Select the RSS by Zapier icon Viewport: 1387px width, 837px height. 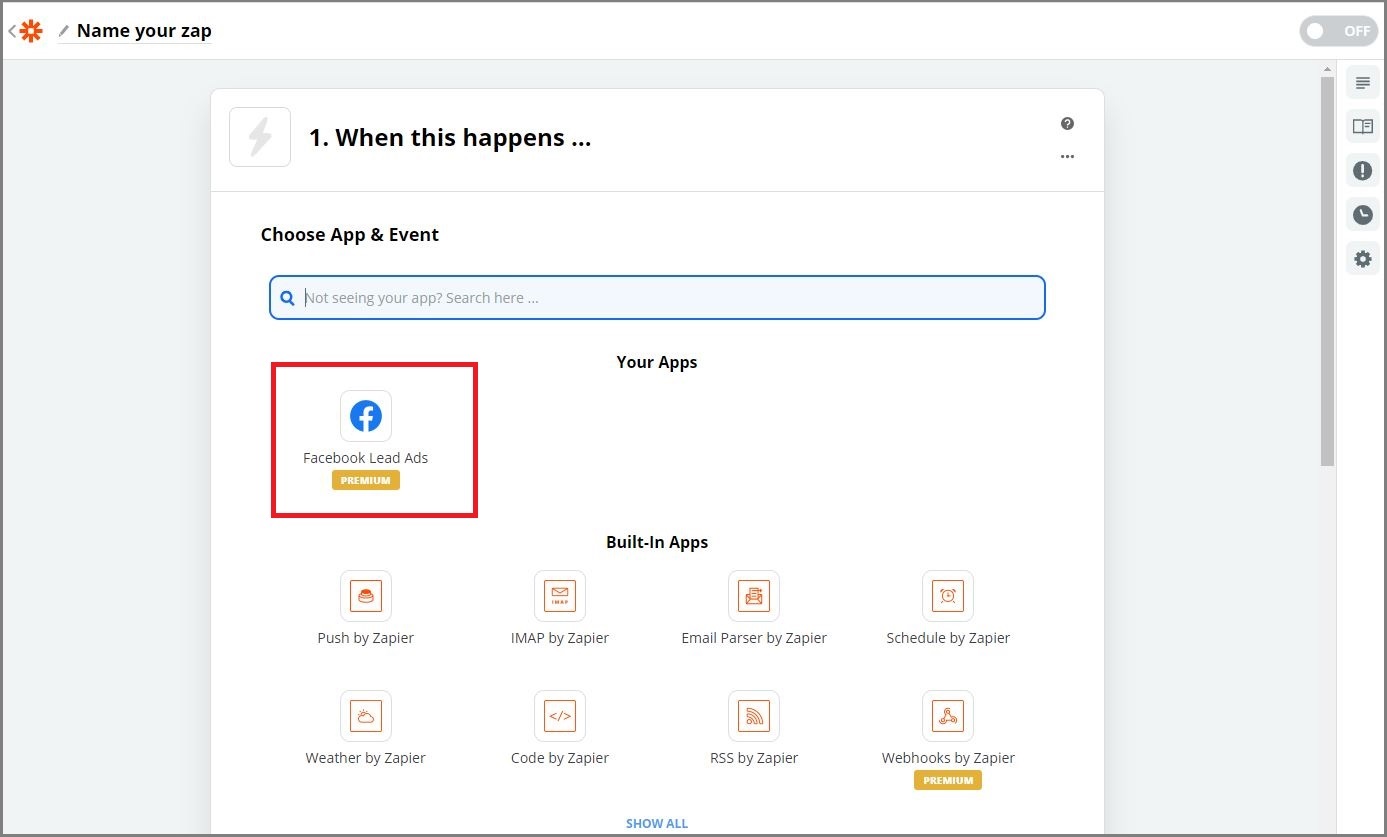pos(754,716)
